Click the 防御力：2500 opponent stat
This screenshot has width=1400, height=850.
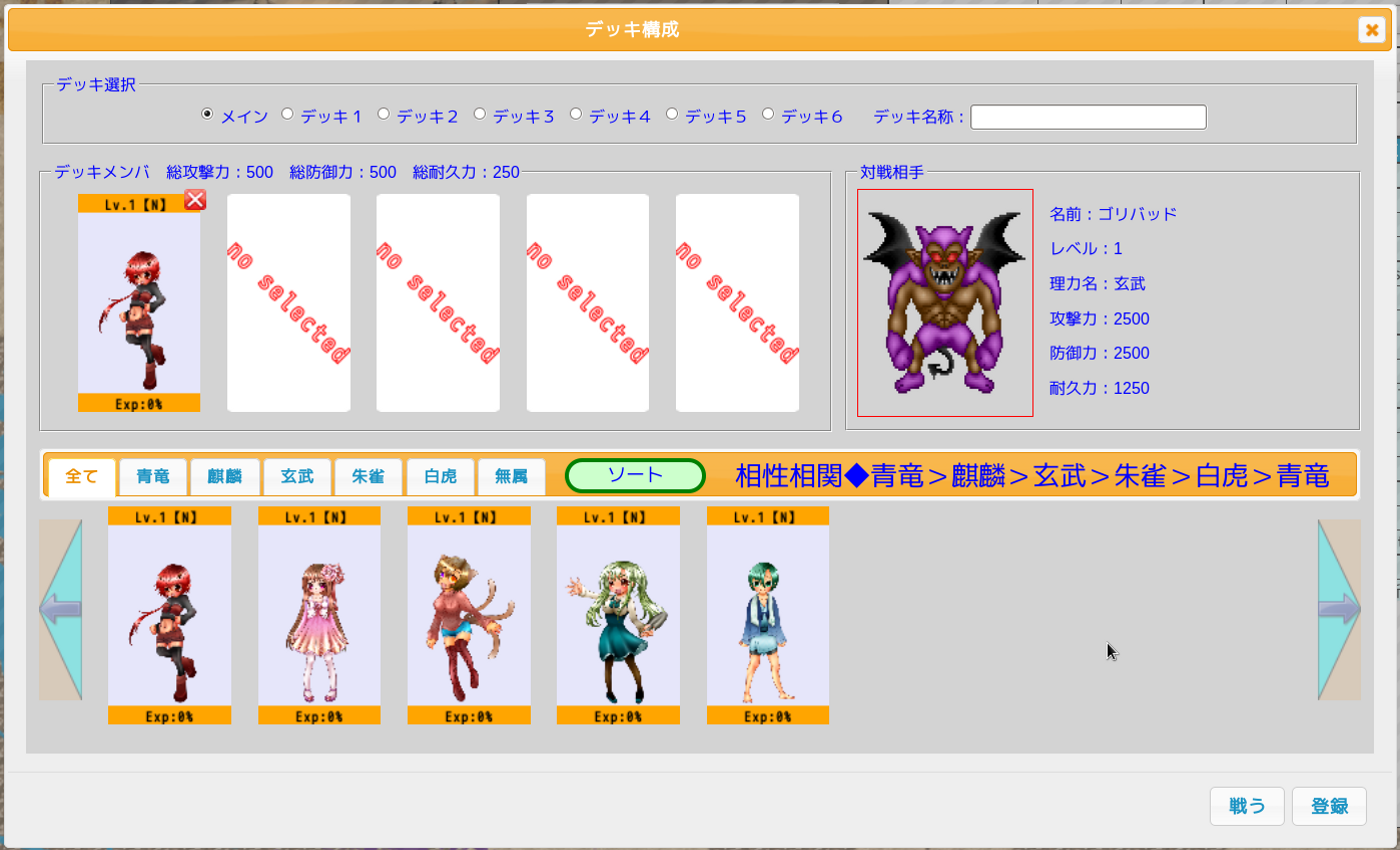pos(1099,353)
